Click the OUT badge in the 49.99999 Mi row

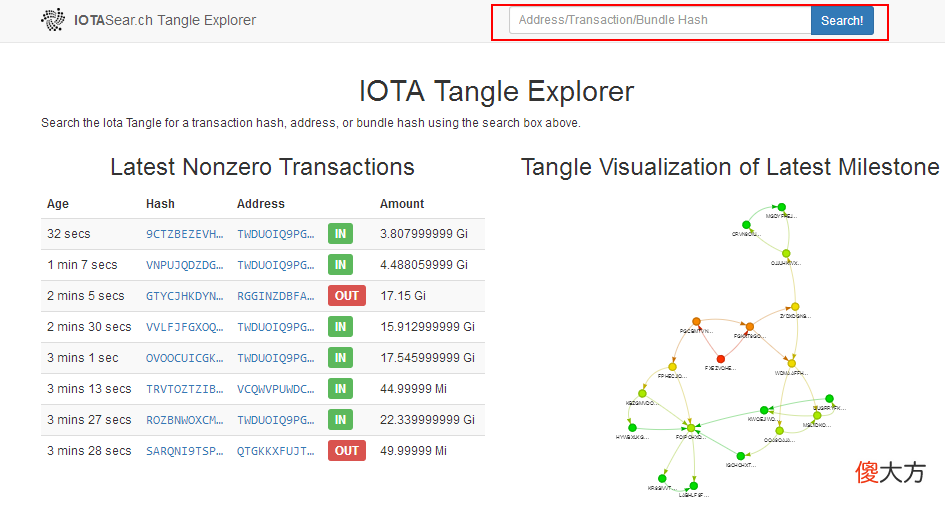pos(347,451)
